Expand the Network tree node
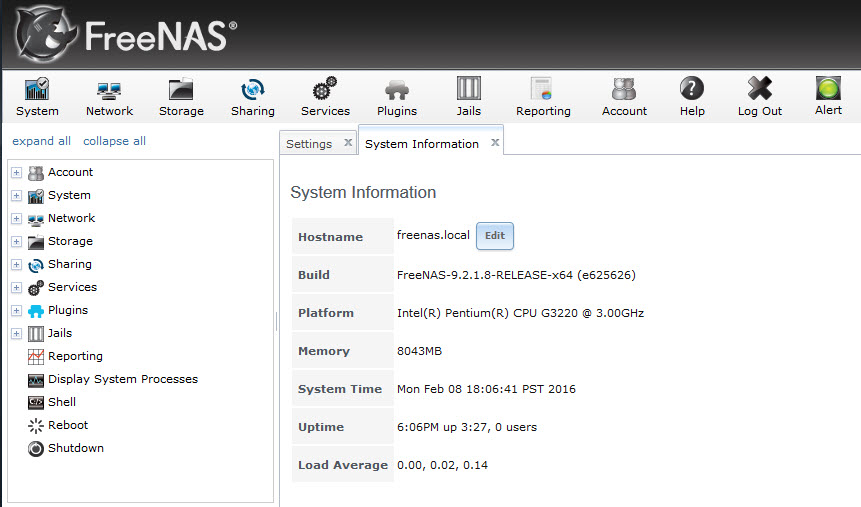 pyautogui.click(x=16, y=219)
